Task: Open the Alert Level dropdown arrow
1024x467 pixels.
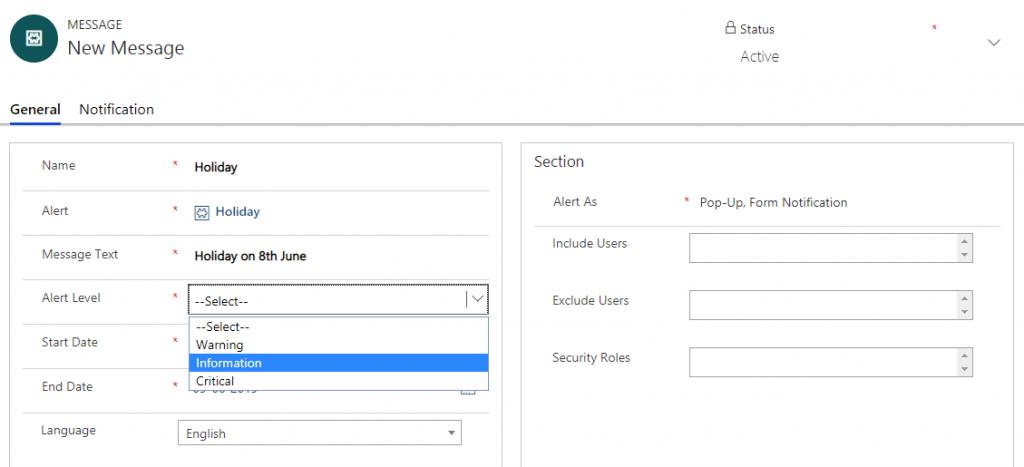Action: click(x=477, y=299)
